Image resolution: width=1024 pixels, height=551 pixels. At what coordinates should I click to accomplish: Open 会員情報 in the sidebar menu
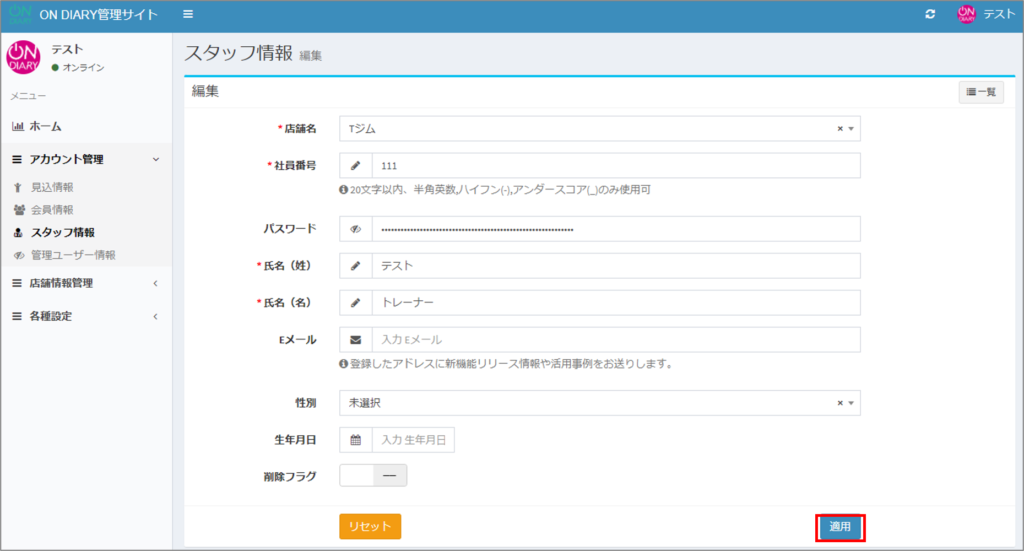click(52, 210)
